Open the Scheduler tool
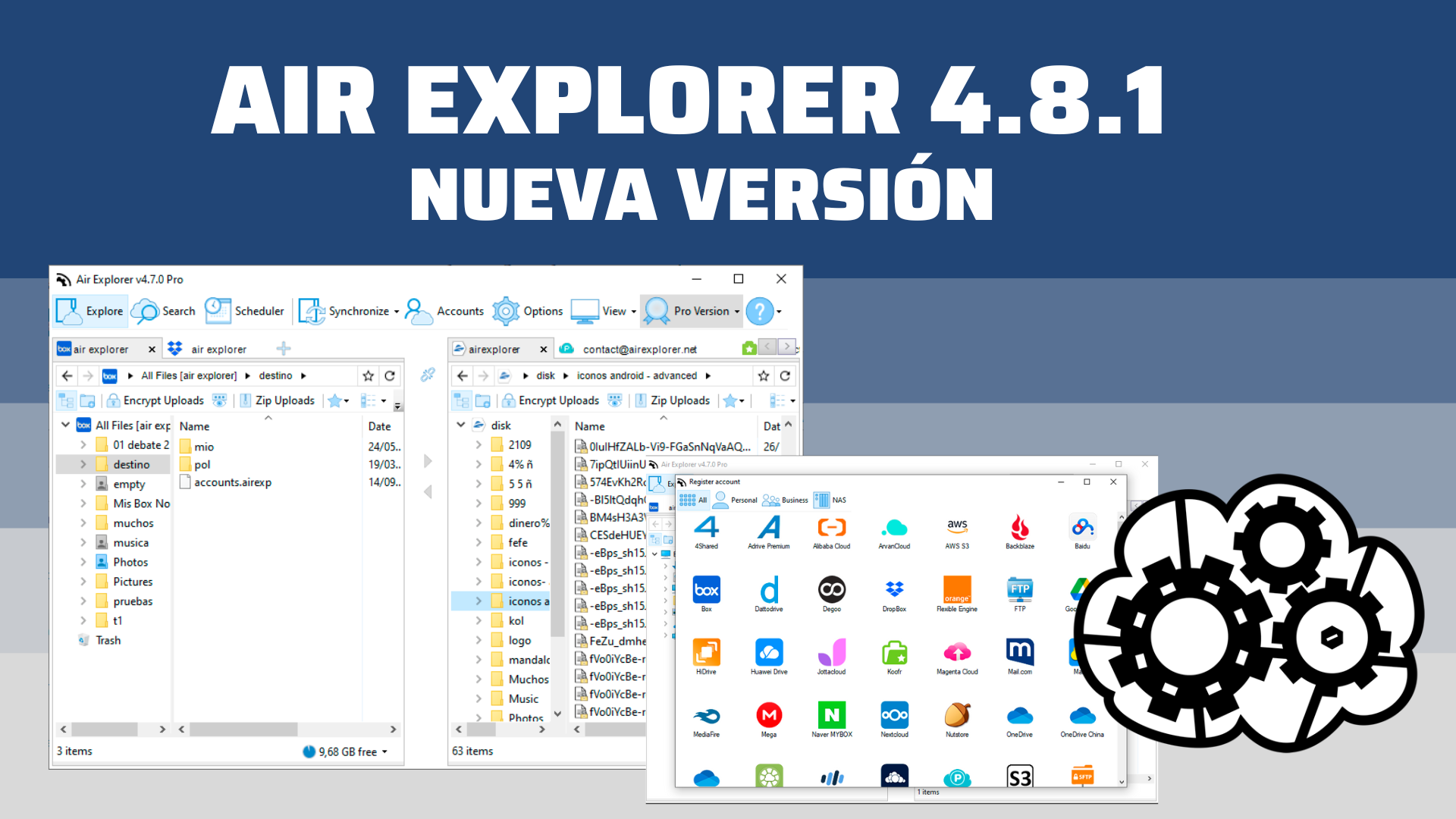The image size is (1456, 819). 245,311
